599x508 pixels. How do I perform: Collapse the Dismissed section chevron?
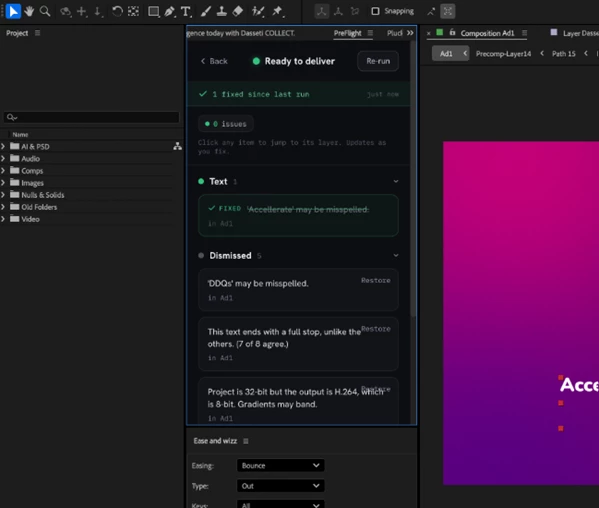click(x=396, y=255)
